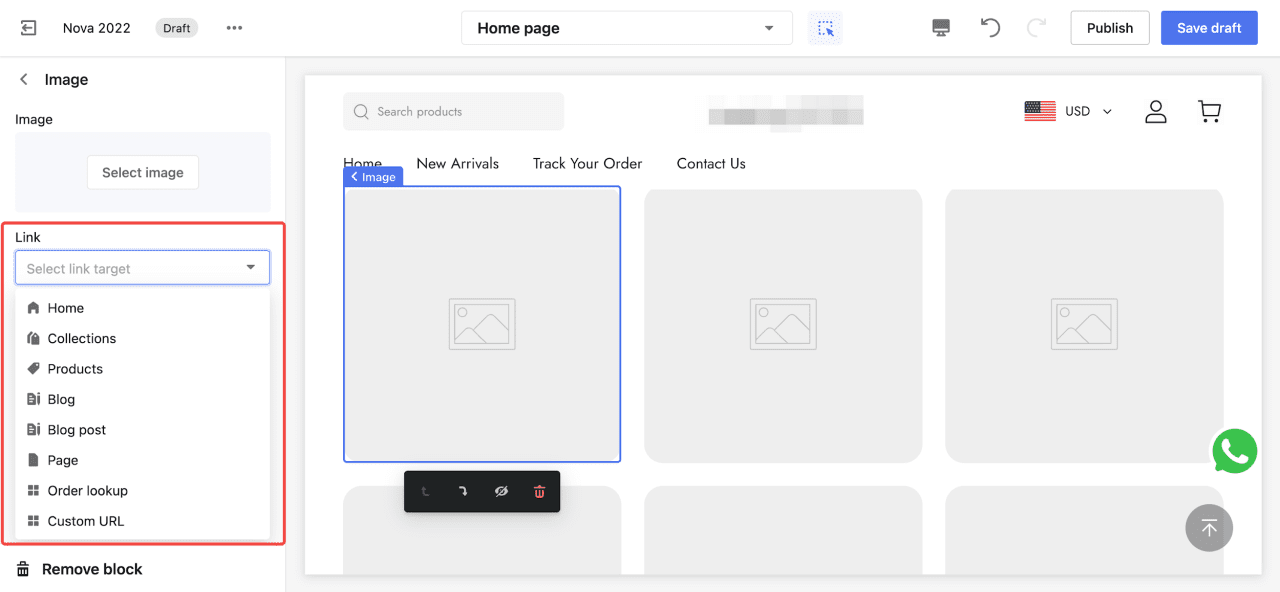This screenshot has height=592, width=1280.
Task: Click the US flag currency icon
Action: click(1040, 111)
